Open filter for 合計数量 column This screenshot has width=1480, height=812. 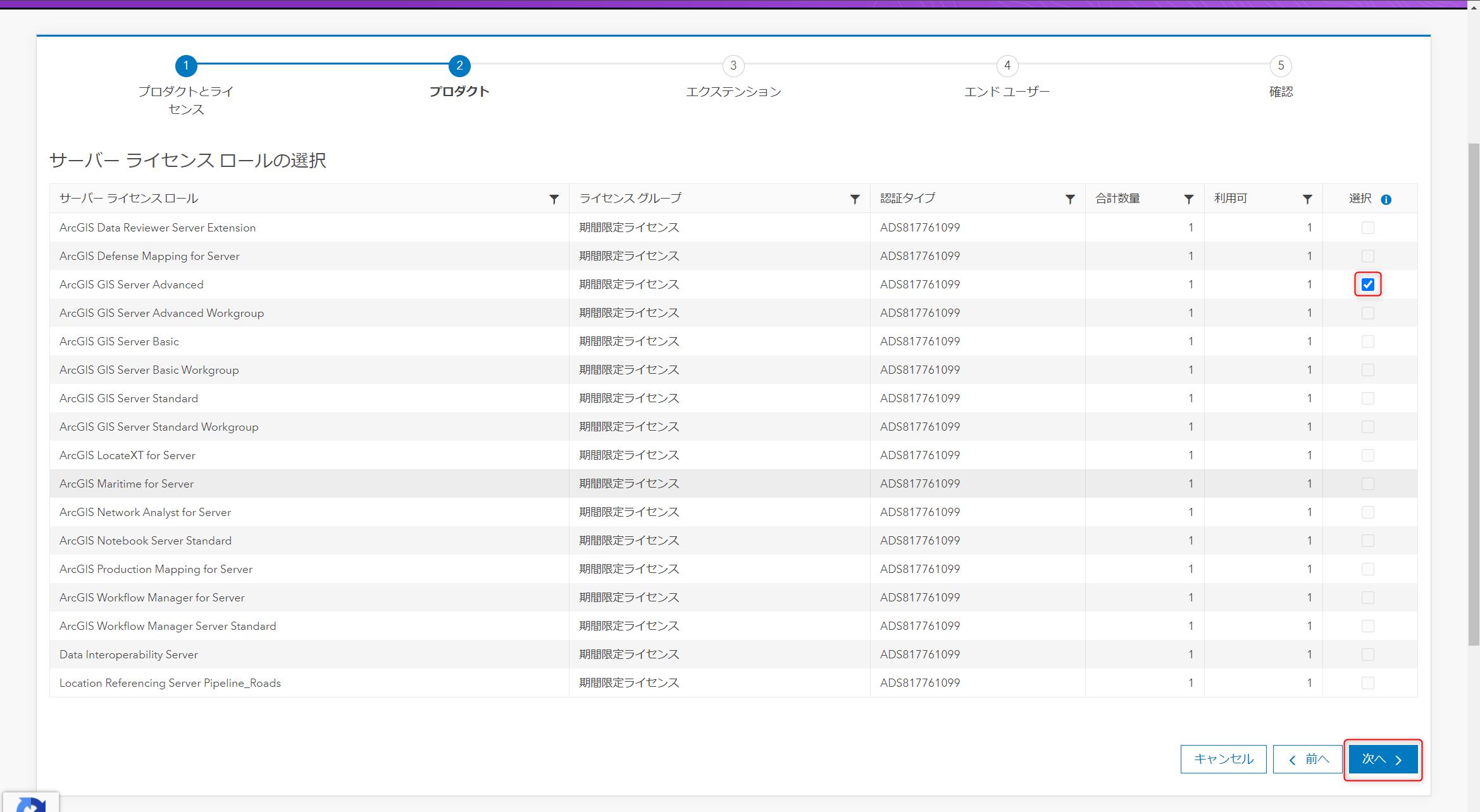1189,199
